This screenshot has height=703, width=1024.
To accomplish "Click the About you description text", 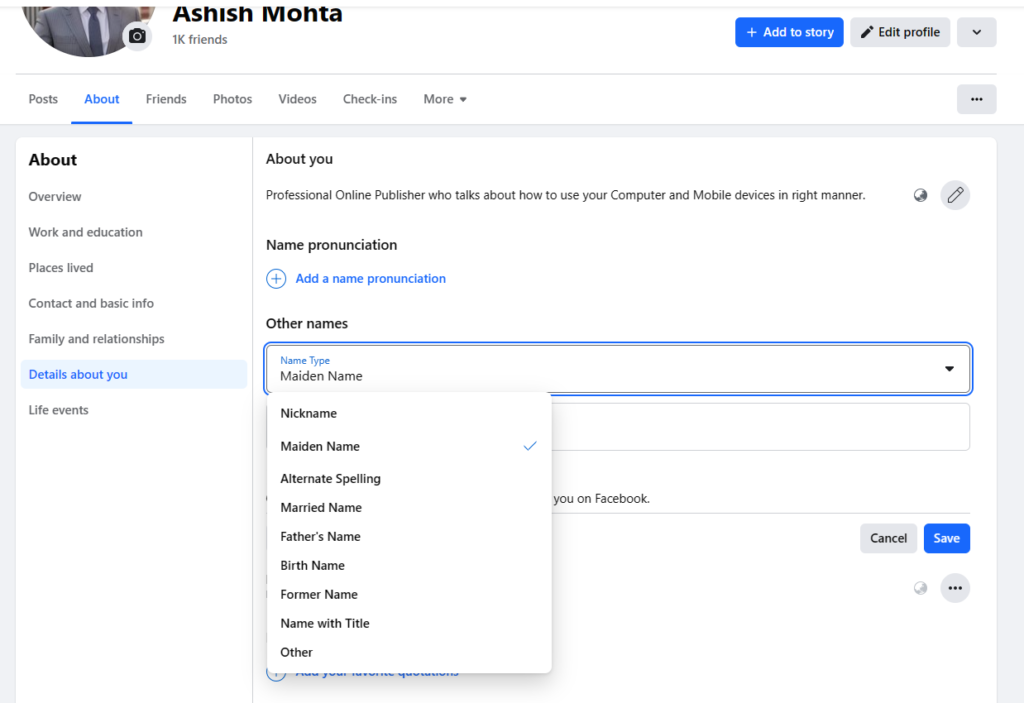I will (566, 195).
